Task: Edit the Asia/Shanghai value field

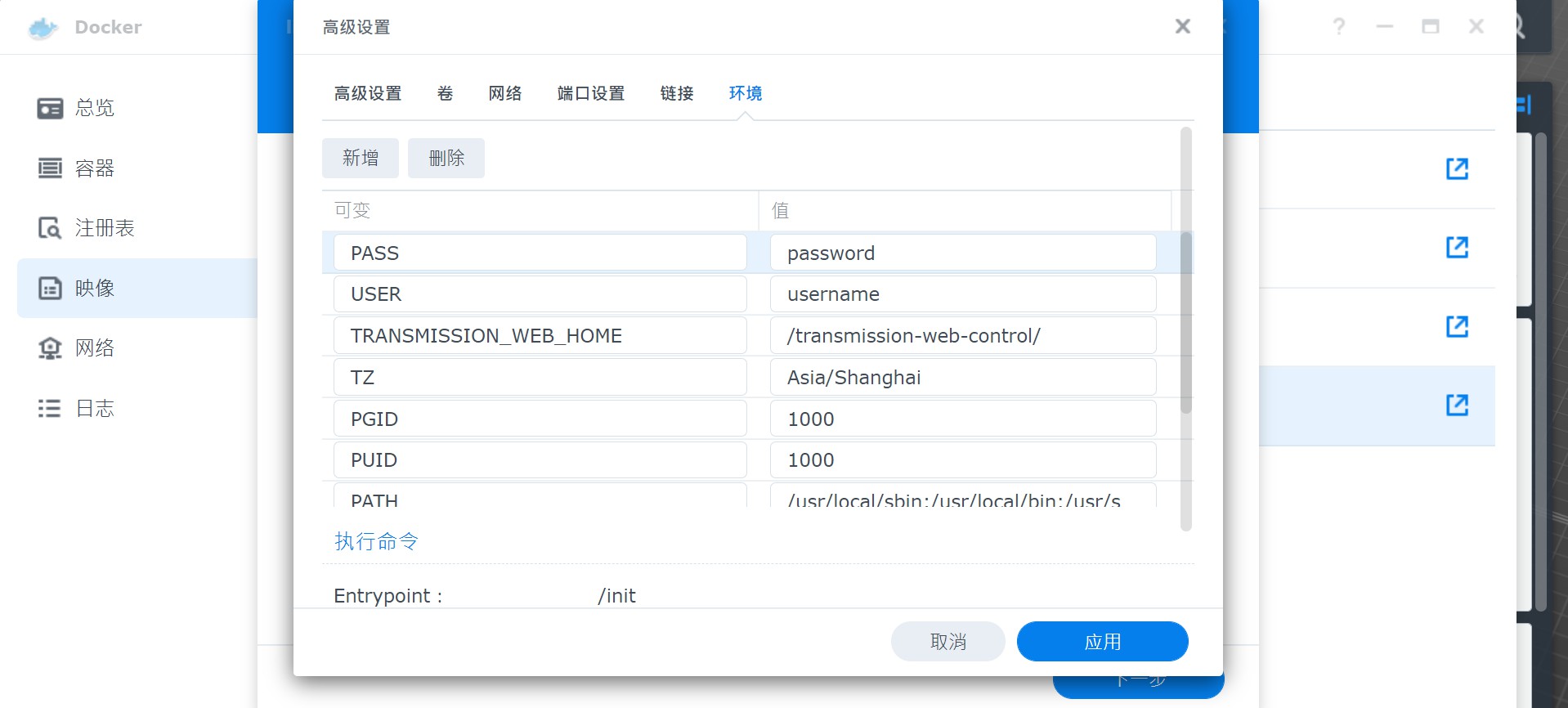Action: click(963, 378)
